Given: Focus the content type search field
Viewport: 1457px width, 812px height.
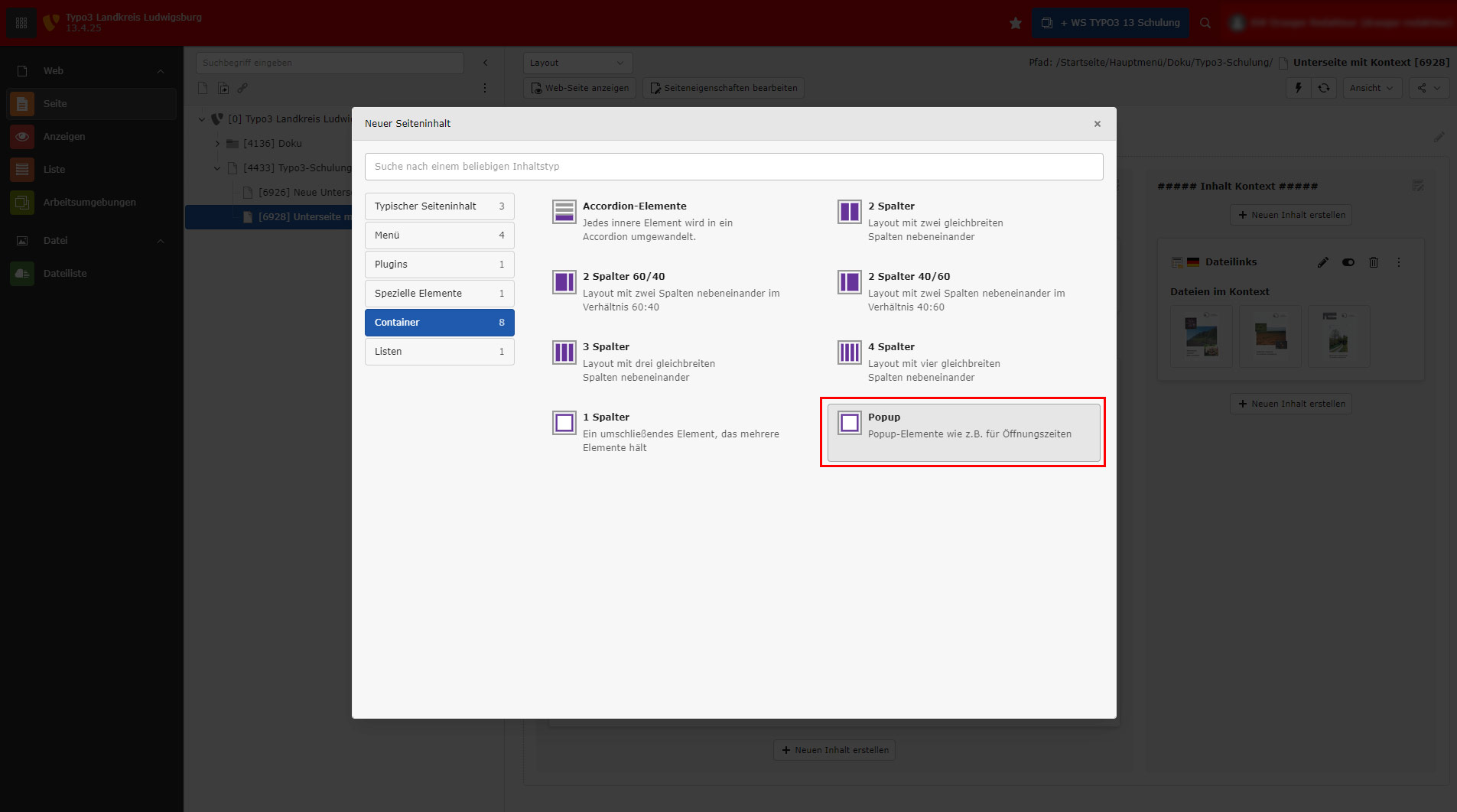Looking at the screenshot, I should (733, 167).
